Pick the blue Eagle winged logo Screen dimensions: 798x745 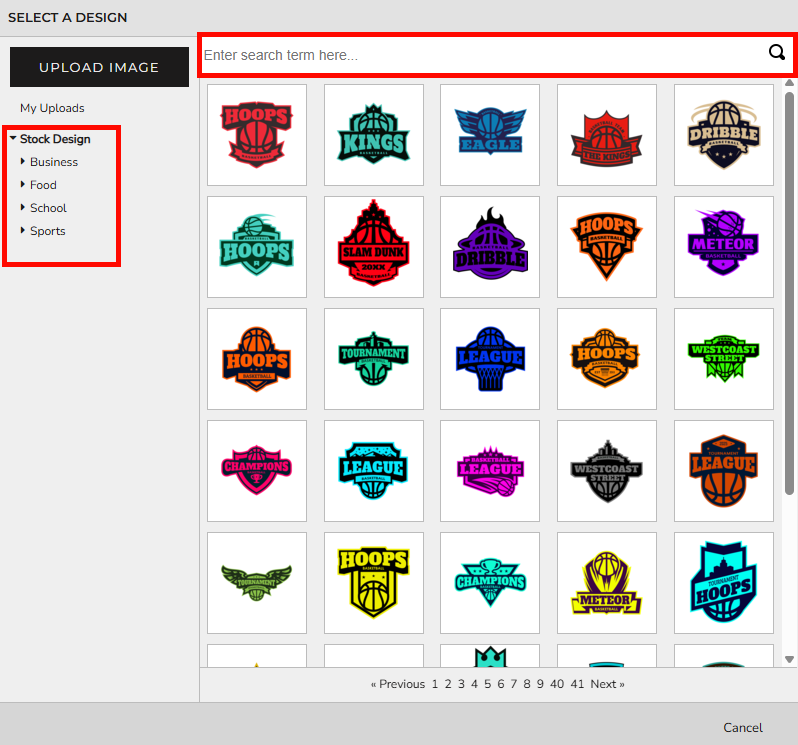click(x=490, y=134)
